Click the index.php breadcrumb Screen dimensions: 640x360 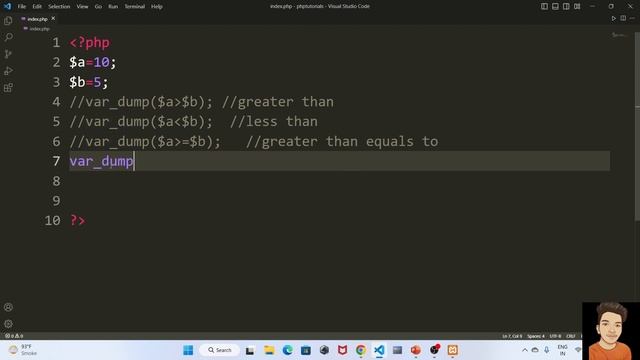pos(37,29)
